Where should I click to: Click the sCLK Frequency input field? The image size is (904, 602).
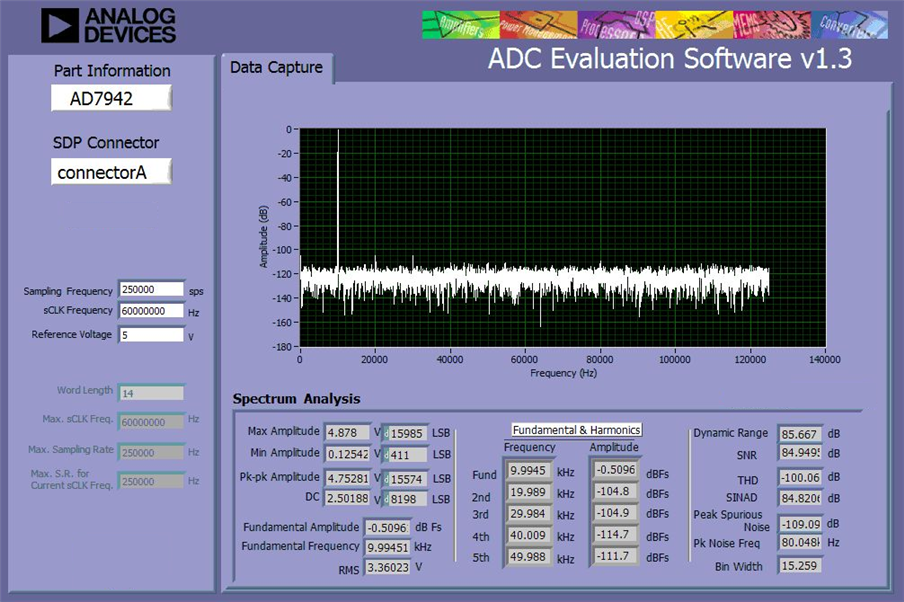(x=152, y=311)
